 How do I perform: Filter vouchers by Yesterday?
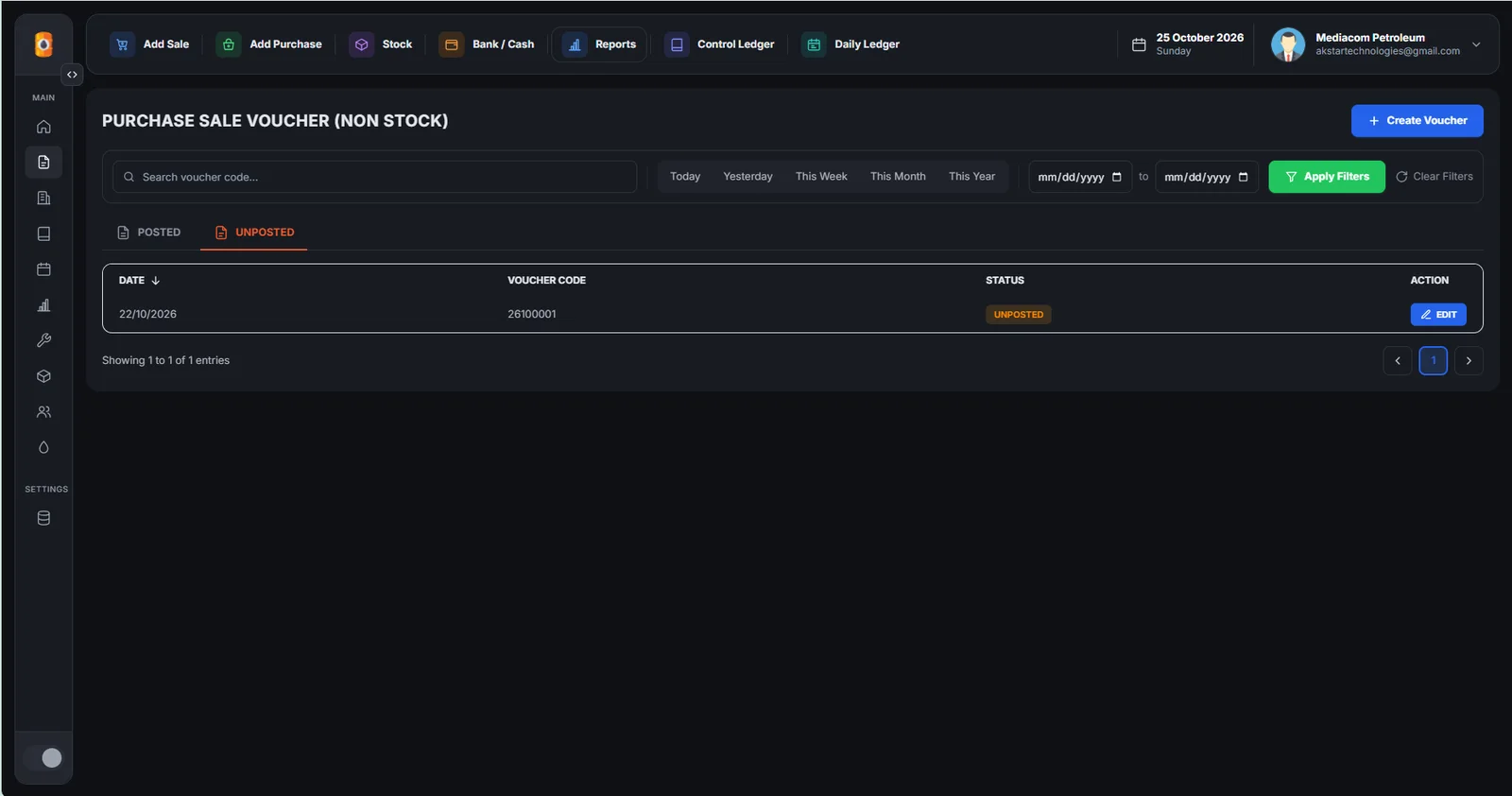click(x=747, y=177)
